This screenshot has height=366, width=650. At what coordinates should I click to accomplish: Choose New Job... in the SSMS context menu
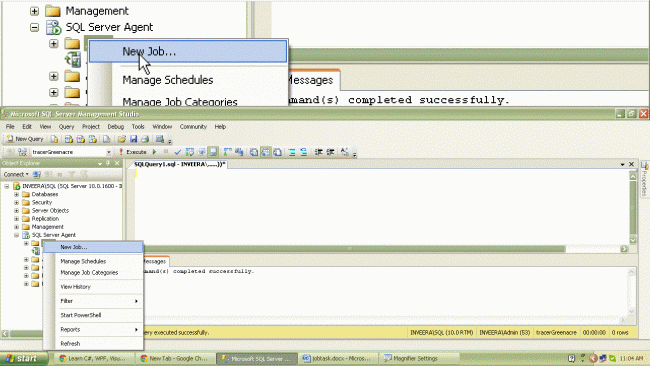coord(93,247)
